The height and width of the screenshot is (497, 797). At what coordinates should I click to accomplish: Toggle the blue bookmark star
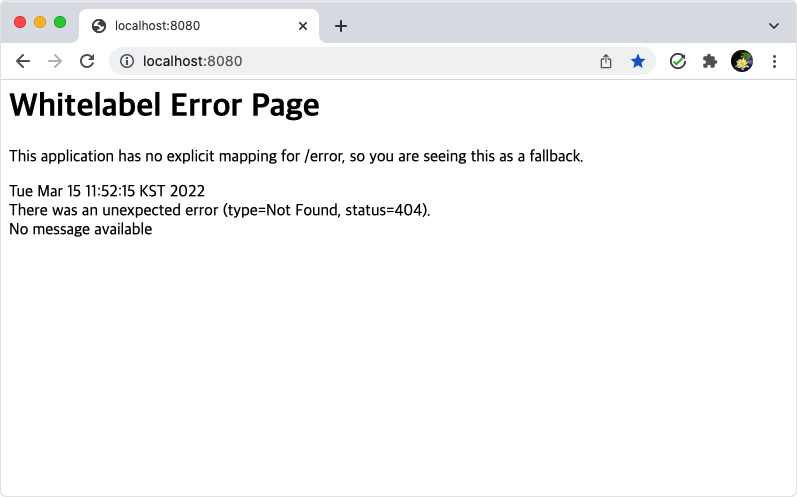point(638,61)
